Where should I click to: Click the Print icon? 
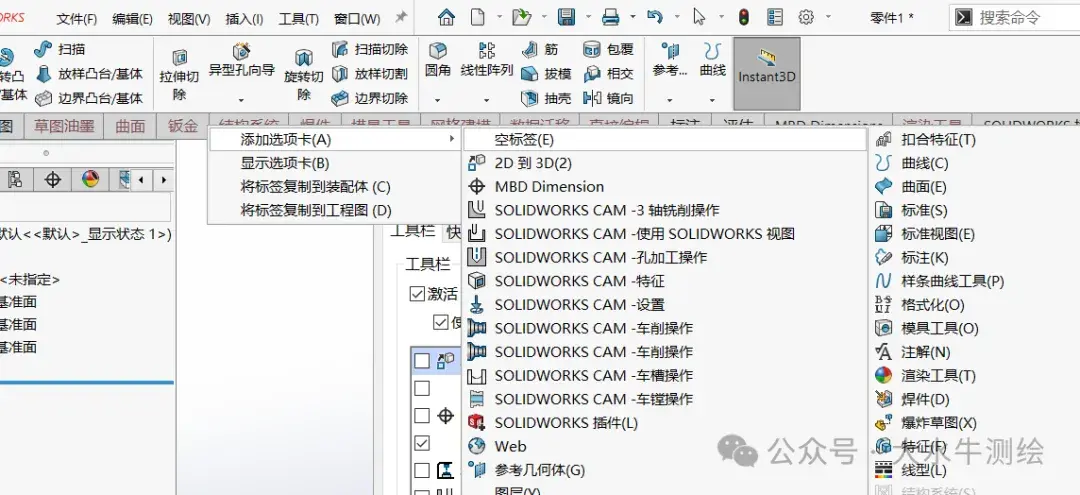[x=610, y=17]
